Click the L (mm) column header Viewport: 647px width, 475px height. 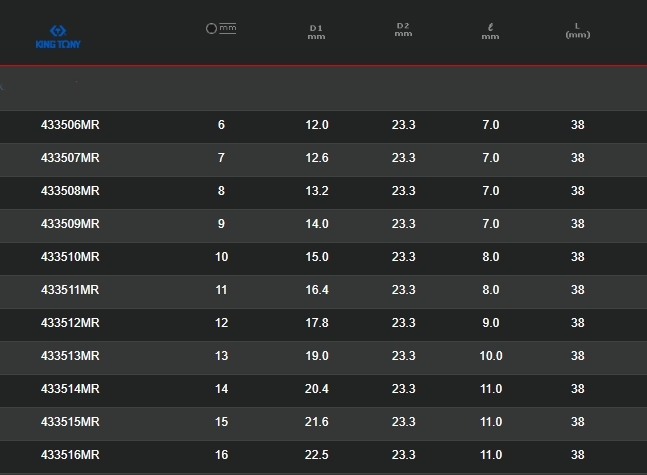click(577, 30)
